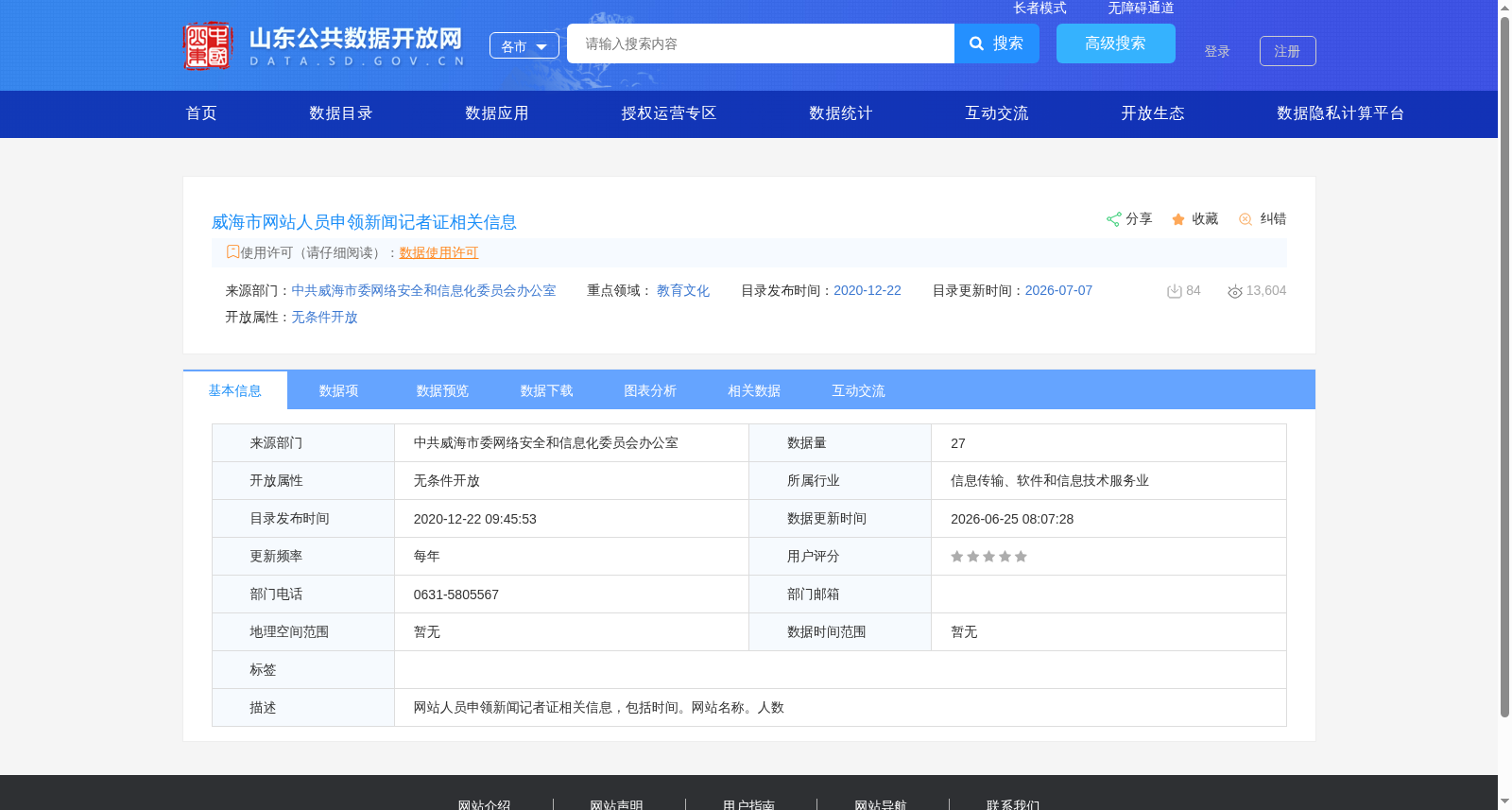Click the dataset title 威海市网站人员申领新闻记者证相关信息
1512x810 pixels.
point(364,222)
